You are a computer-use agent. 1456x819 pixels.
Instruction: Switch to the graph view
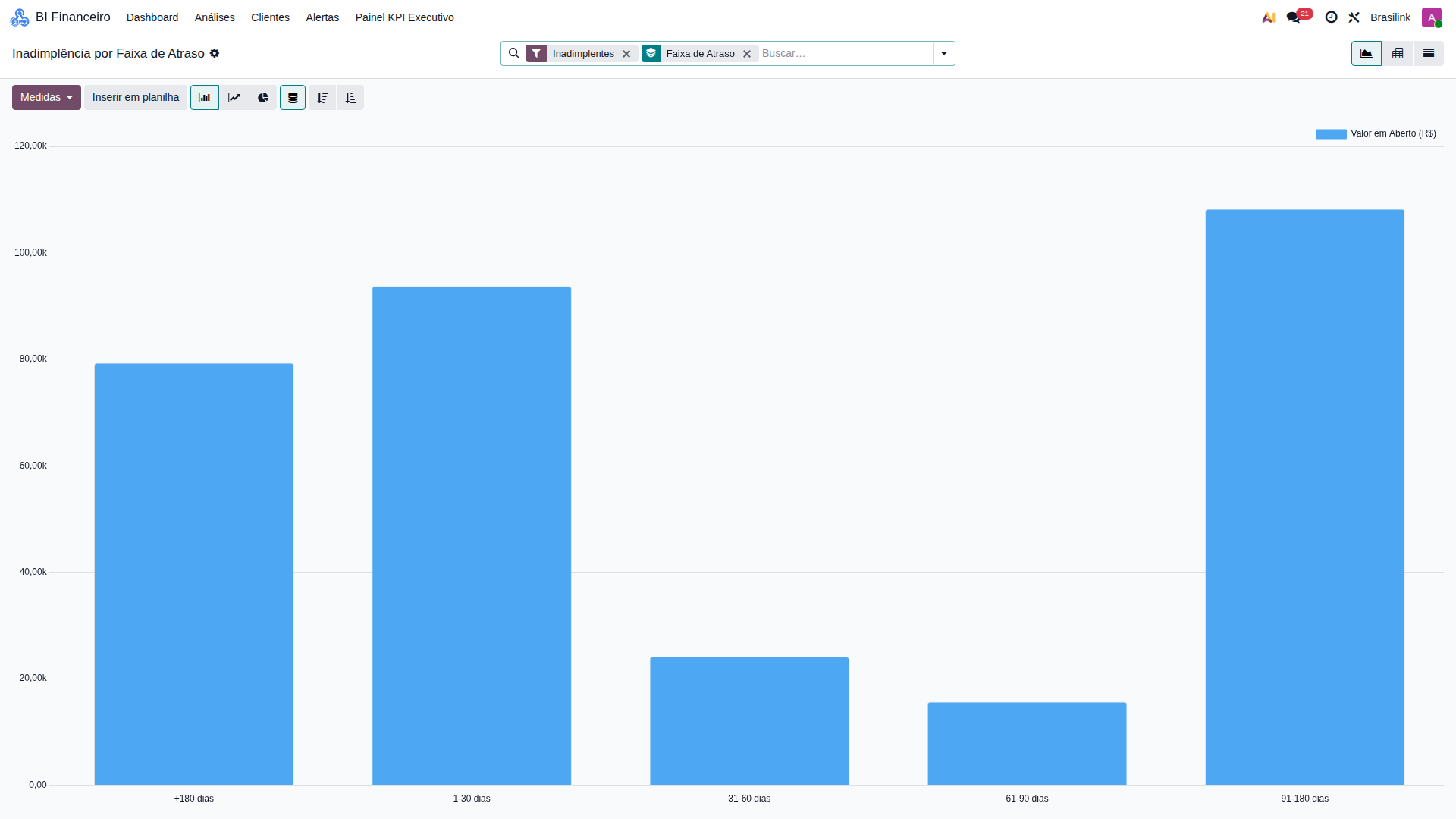click(x=1367, y=53)
